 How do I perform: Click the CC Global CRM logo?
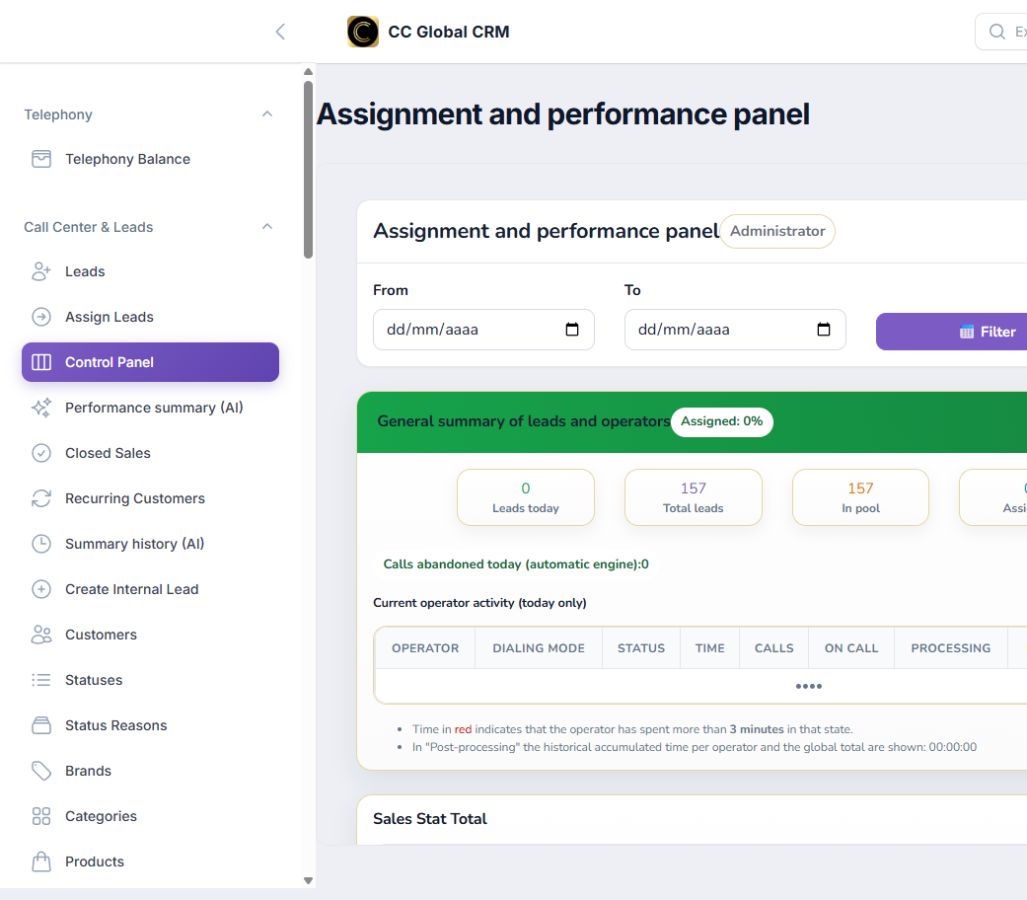[x=363, y=31]
